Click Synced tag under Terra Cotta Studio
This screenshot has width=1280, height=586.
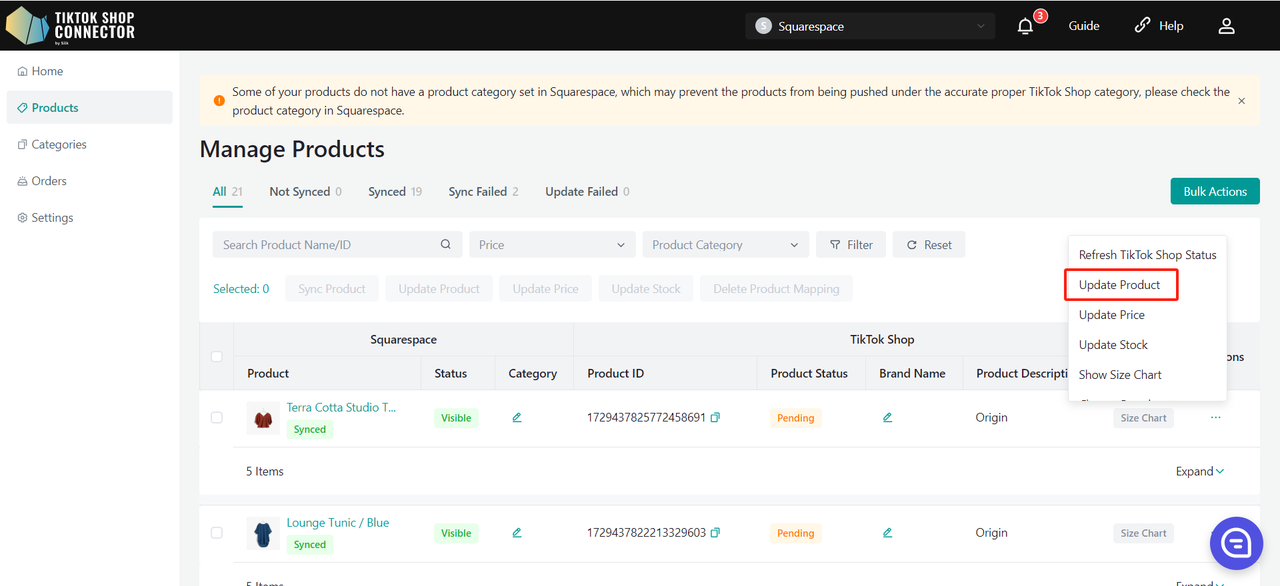pos(310,429)
